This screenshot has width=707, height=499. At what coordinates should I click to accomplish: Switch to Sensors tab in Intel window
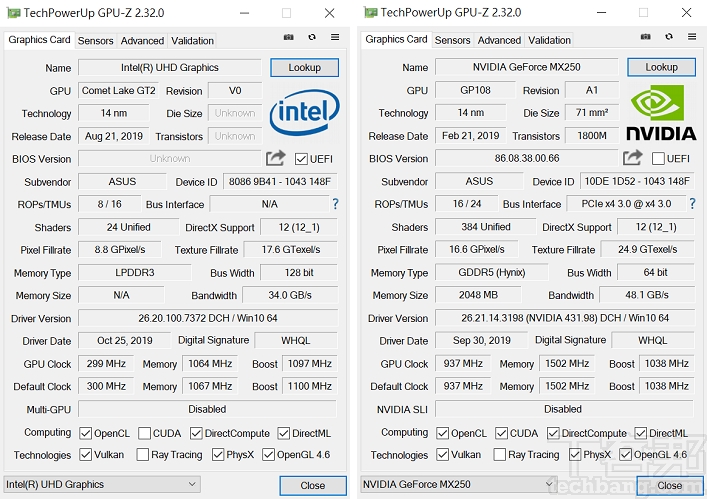coord(95,41)
